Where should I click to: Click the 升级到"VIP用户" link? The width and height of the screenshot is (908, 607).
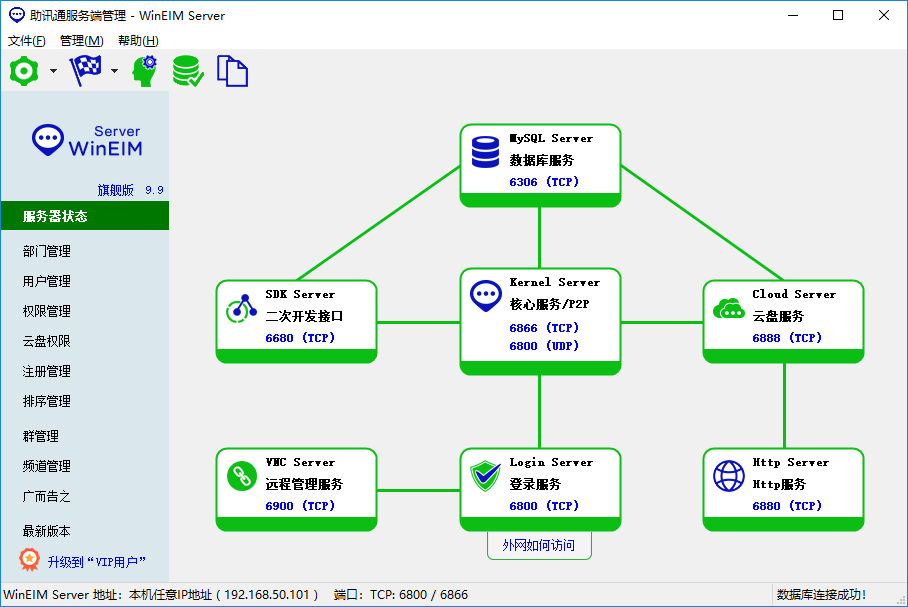click(x=95, y=561)
